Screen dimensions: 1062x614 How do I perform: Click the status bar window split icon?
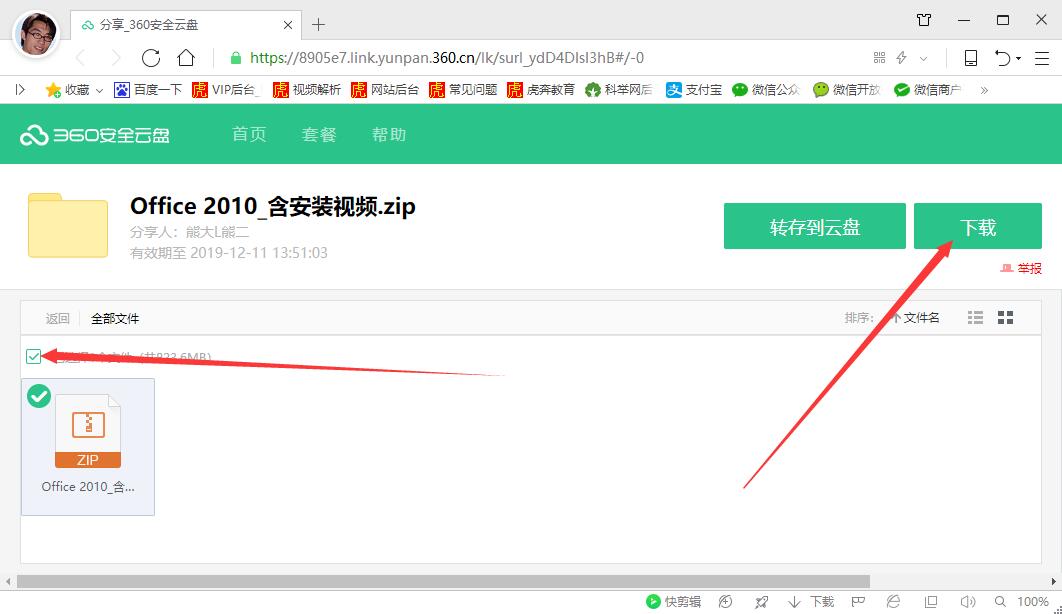coord(931,602)
